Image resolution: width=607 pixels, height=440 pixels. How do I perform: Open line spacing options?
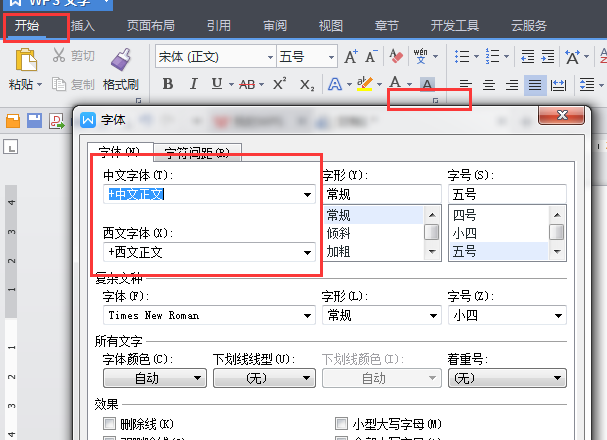click(x=587, y=84)
